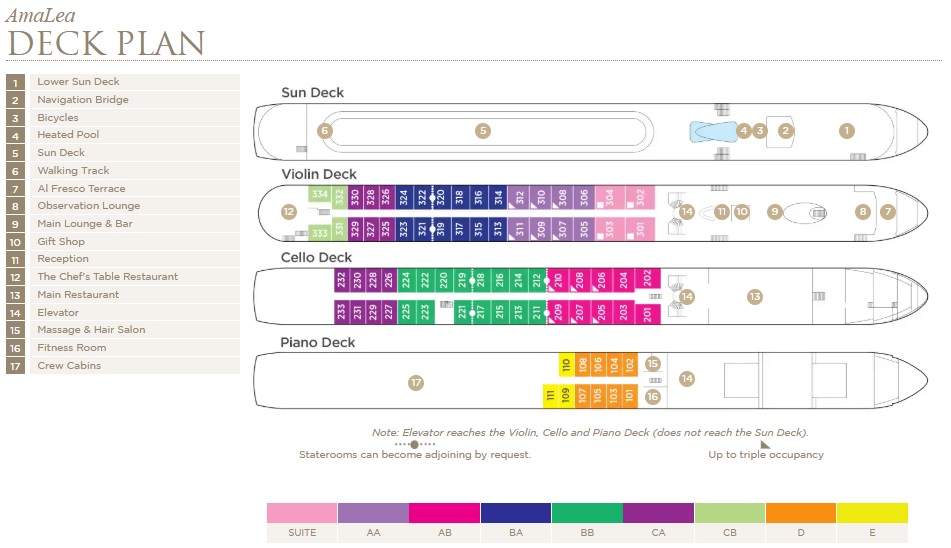The width and height of the screenshot is (951, 548).
Task: Click the Al Fresco Terrace marker 7
Action: [x=887, y=211]
